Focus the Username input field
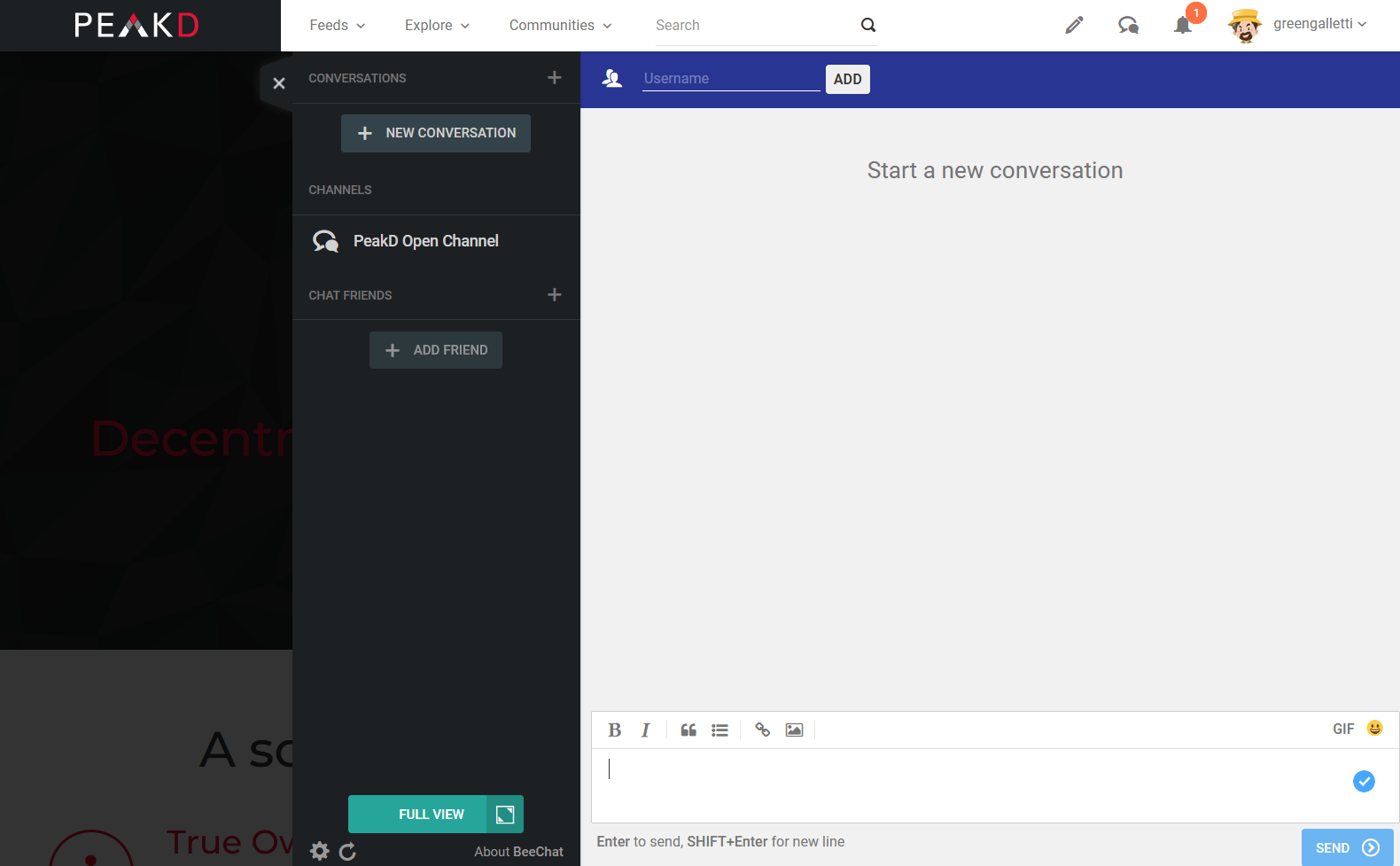This screenshot has width=1400, height=866. (x=731, y=78)
